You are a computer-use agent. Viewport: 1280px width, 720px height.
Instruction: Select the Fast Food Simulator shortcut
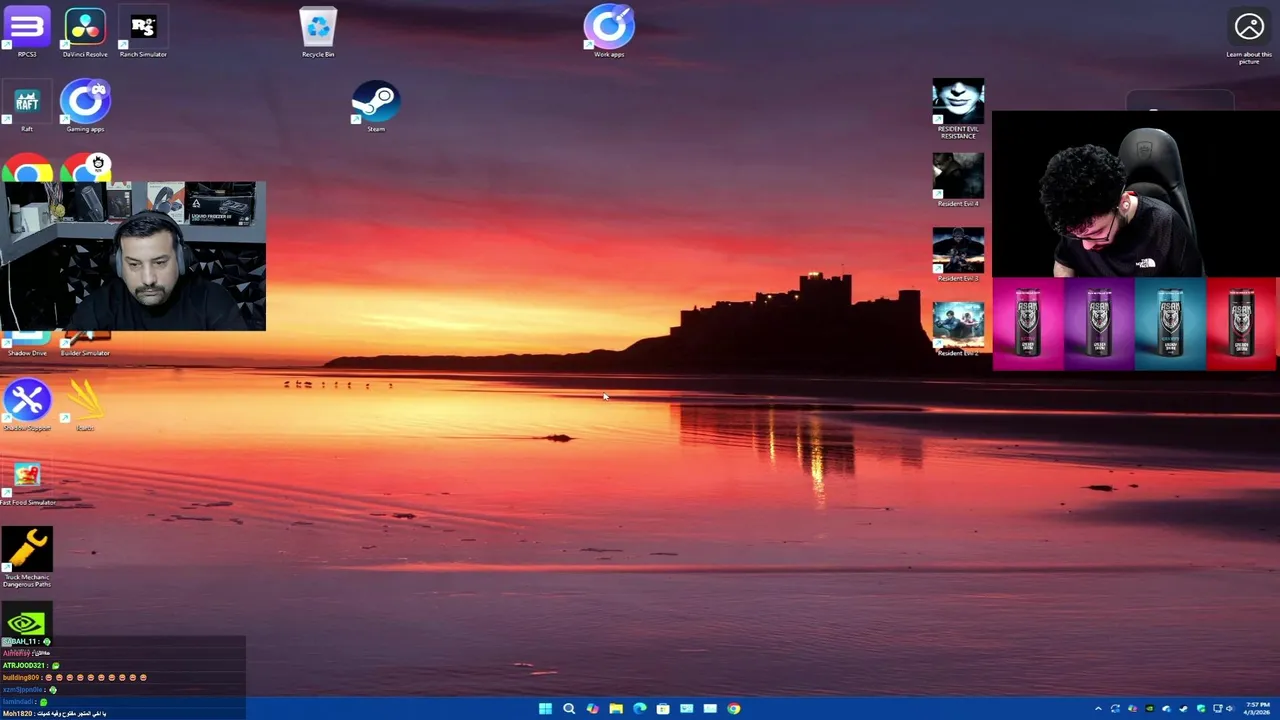(x=27, y=480)
